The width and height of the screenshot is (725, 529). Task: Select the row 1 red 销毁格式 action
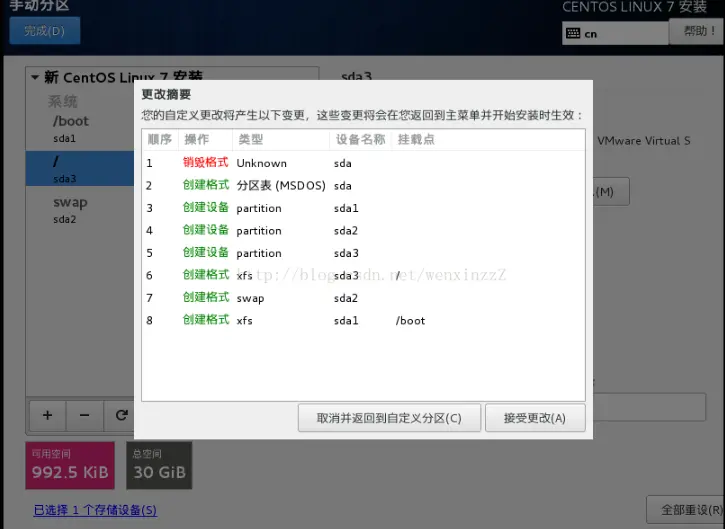(x=206, y=162)
